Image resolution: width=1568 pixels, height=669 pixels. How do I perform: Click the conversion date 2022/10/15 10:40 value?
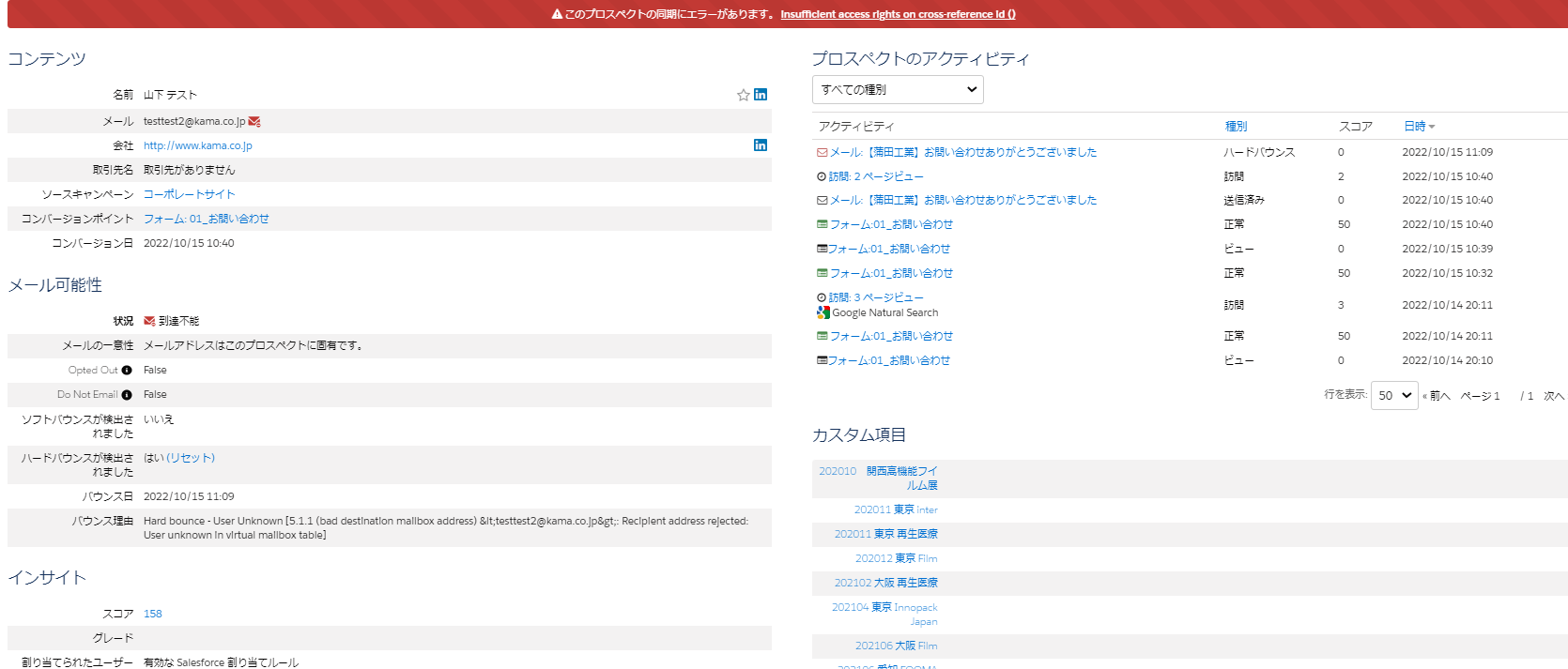(x=189, y=243)
